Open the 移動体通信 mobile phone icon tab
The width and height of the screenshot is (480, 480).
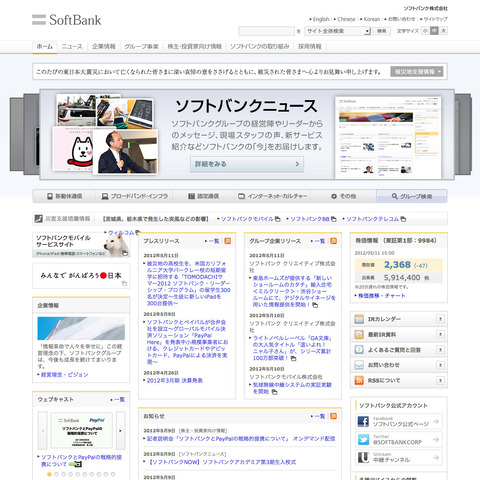[x=64, y=196]
